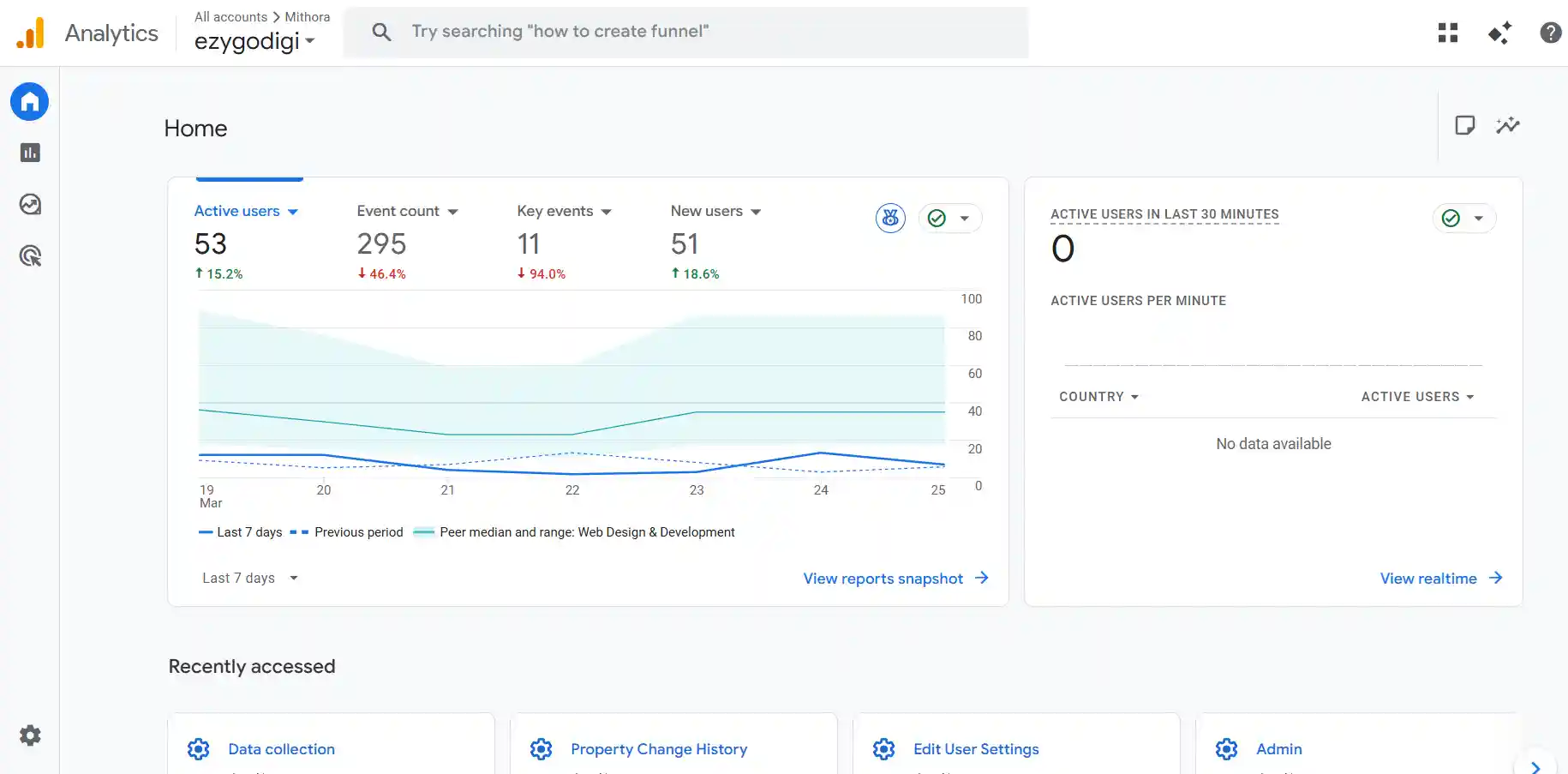1568x774 pixels.
Task: Click the benchmarking medal icon on the overview card
Action: coord(890,218)
